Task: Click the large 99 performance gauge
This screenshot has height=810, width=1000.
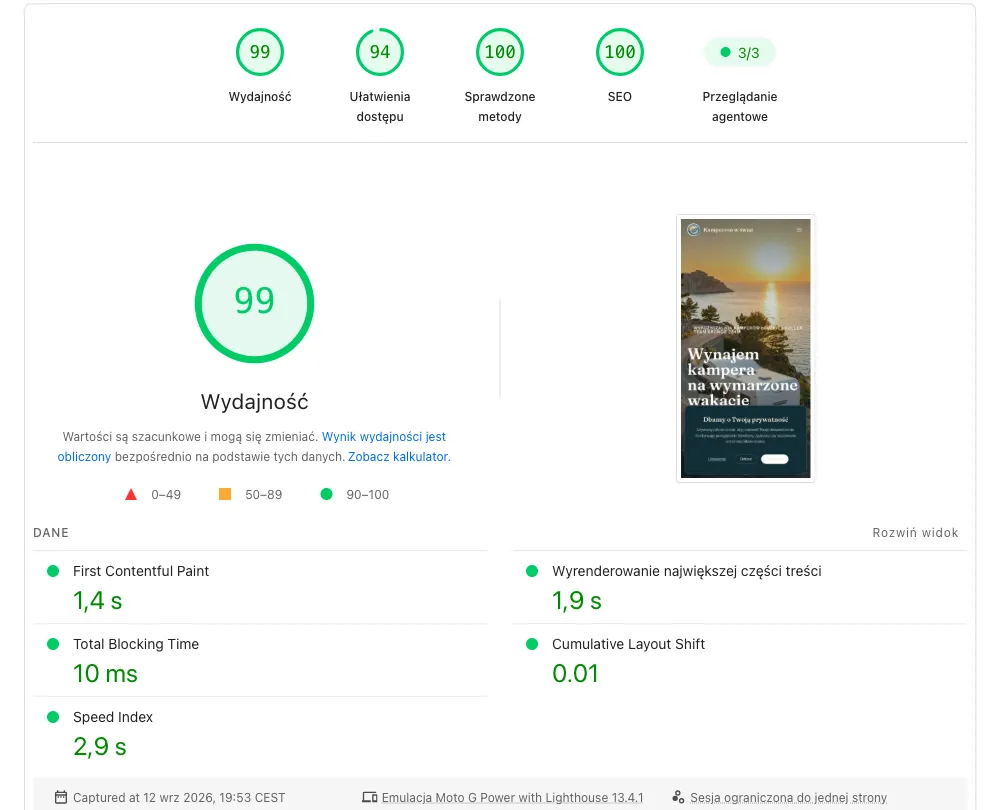Action: click(x=254, y=304)
